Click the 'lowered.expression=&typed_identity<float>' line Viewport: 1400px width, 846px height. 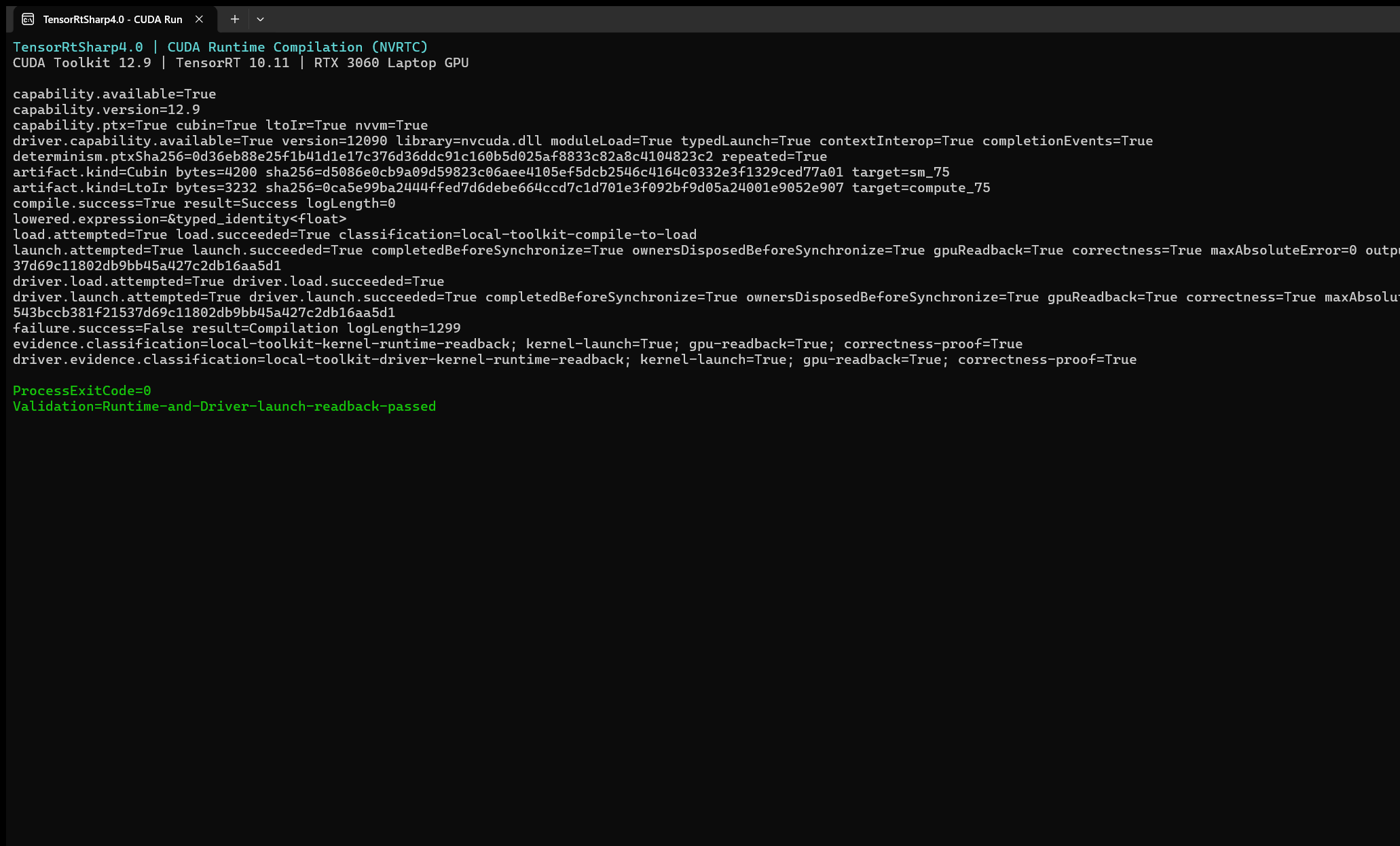pyautogui.click(x=180, y=219)
